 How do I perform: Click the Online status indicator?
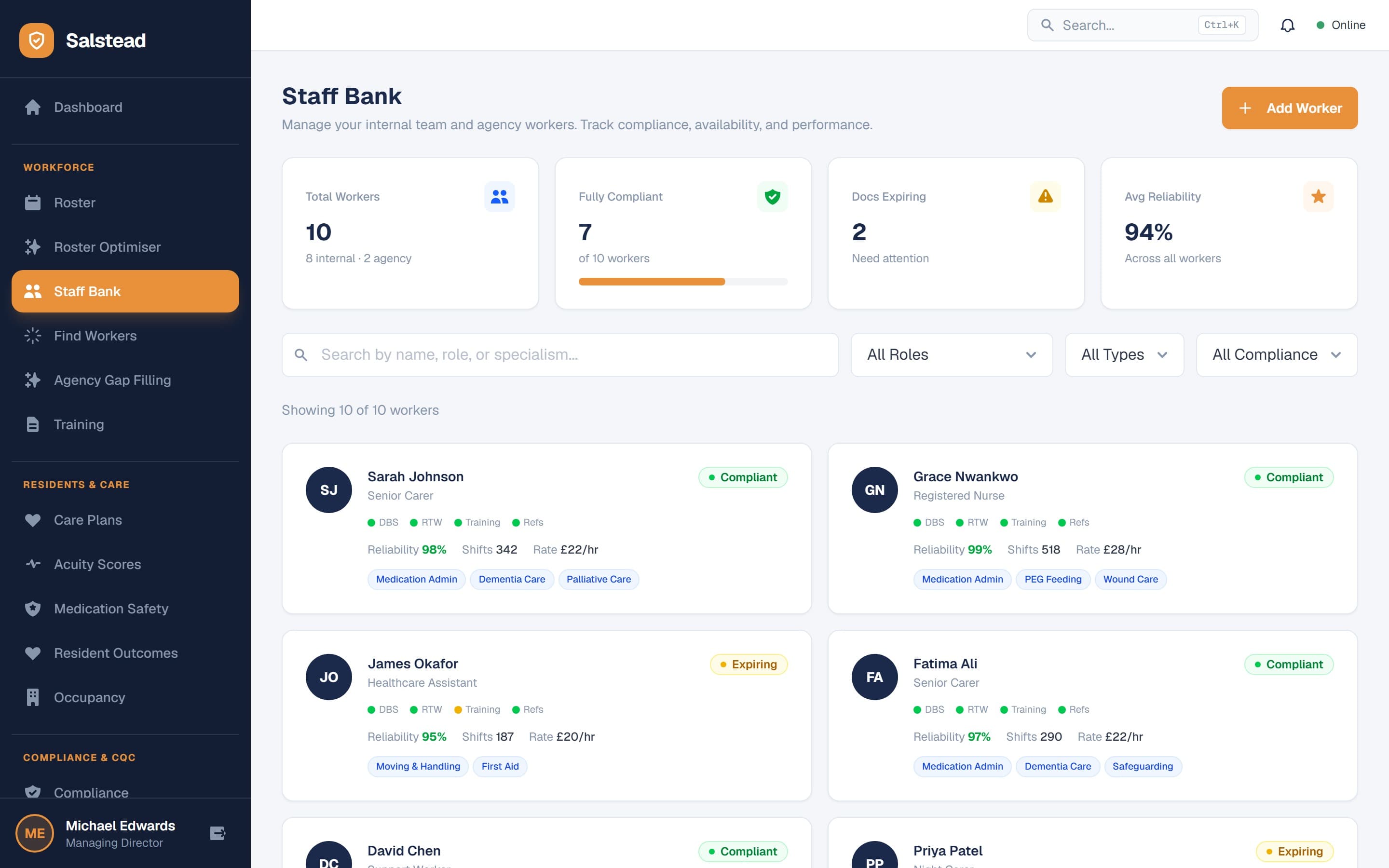point(1341,25)
